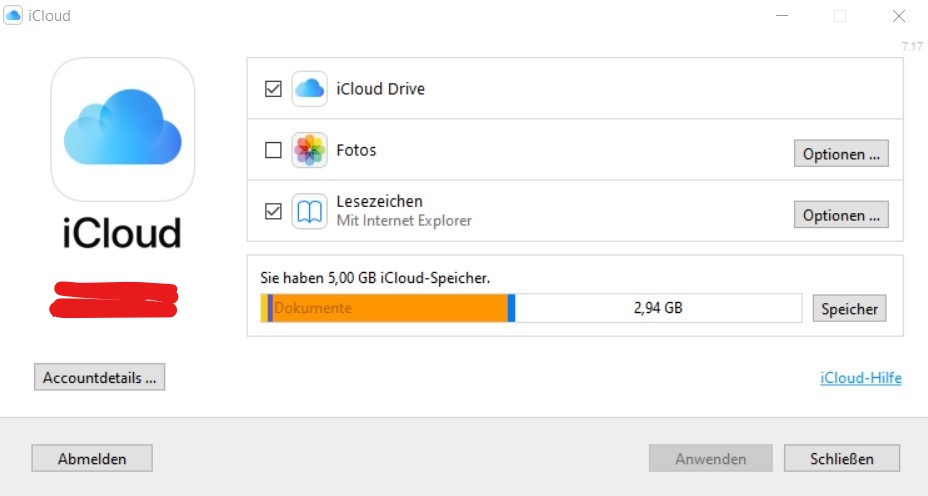Screen dimensions: 928x496
Task: Uncheck the Lesezeichen checkbox
Action: [x=273, y=212]
